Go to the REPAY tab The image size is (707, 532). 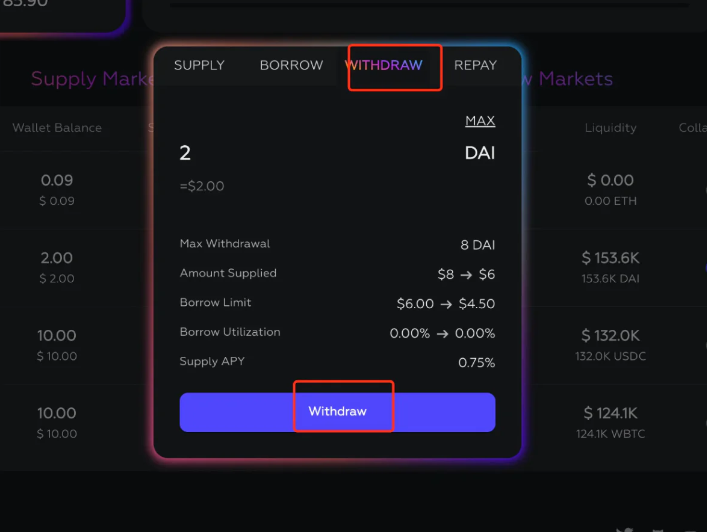coord(475,65)
